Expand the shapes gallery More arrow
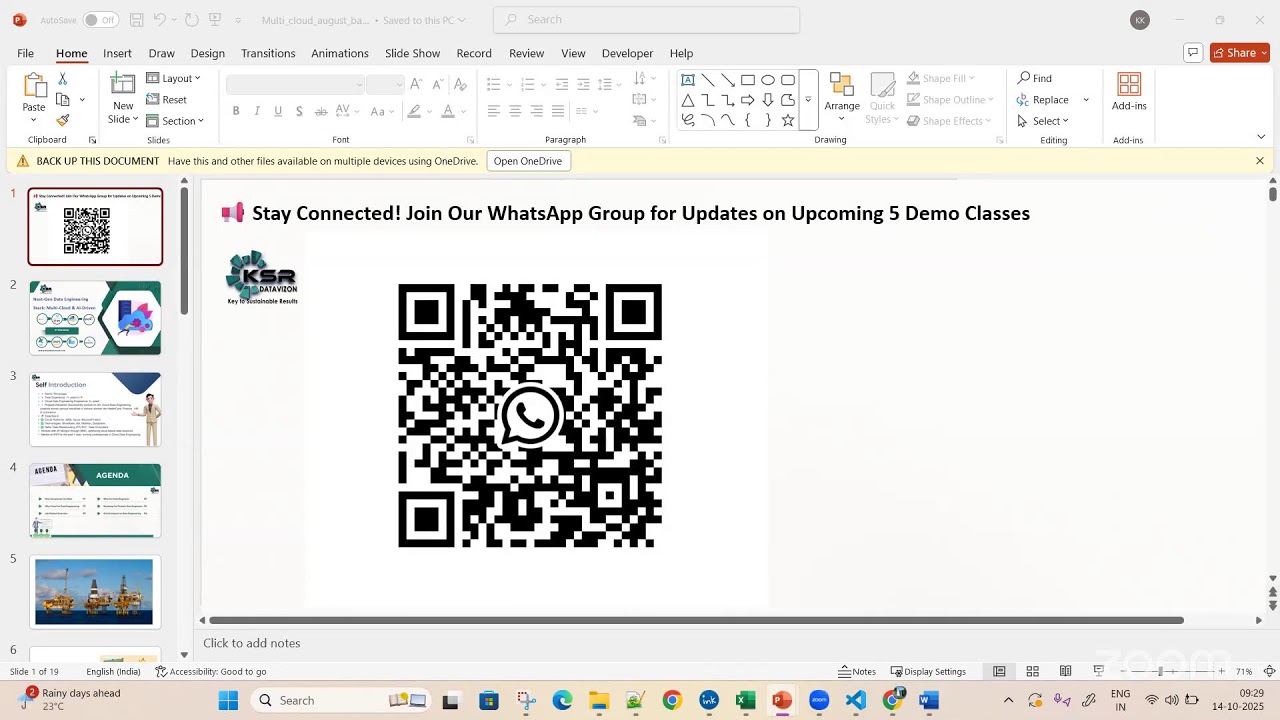 click(x=808, y=100)
